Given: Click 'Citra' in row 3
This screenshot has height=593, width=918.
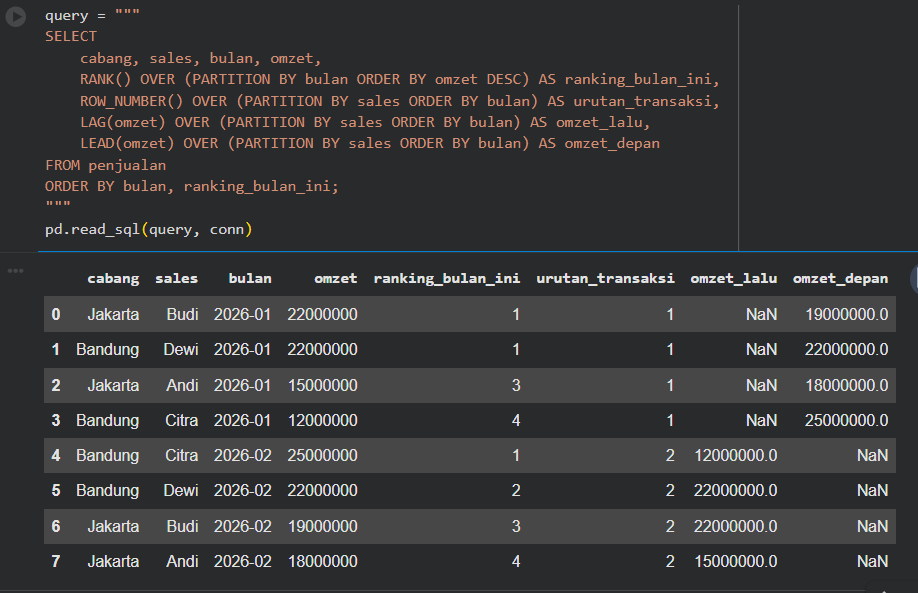Looking at the screenshot, I should click(181, 420).
